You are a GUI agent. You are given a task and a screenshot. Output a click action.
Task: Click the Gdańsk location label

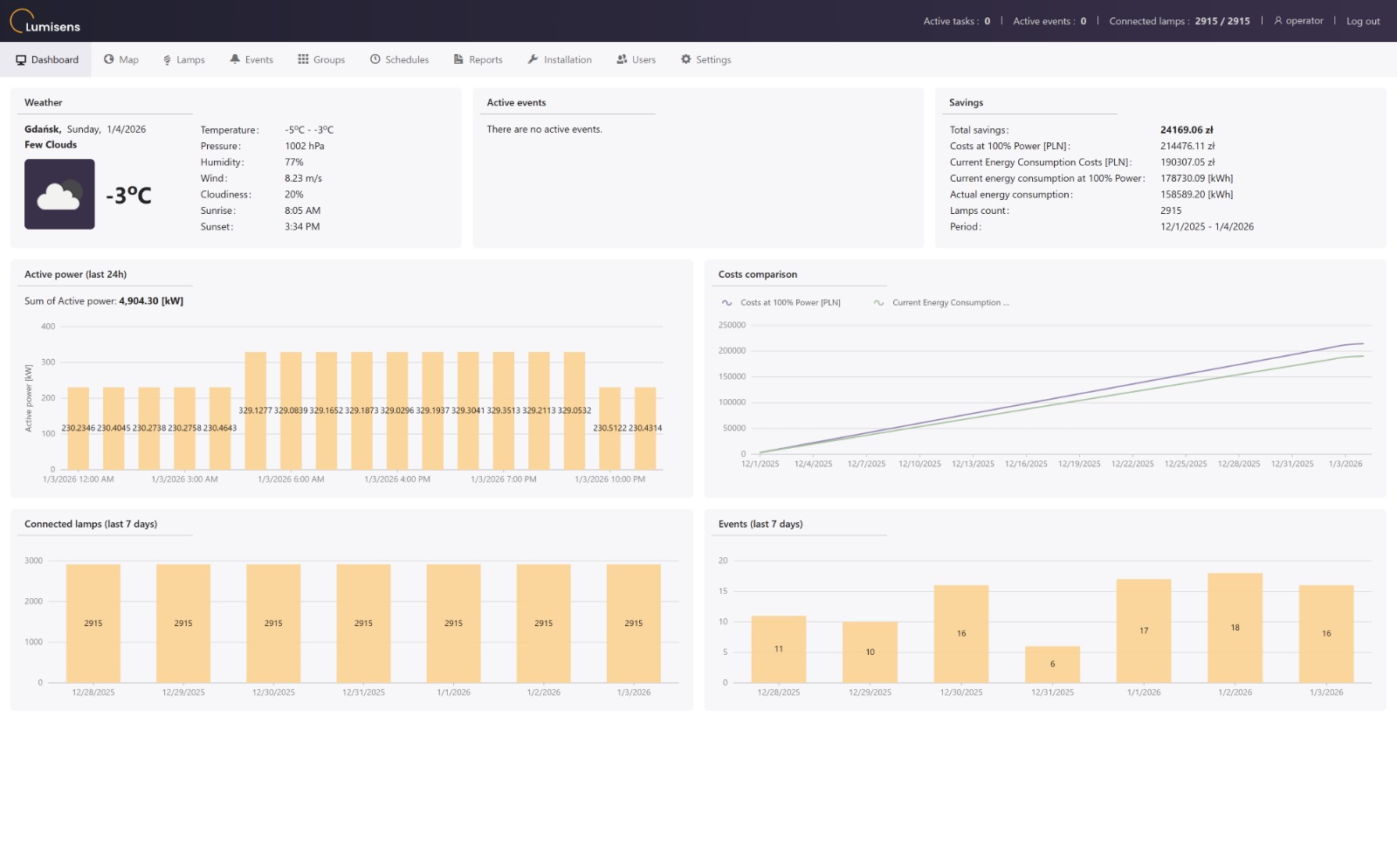coord(43,129)
